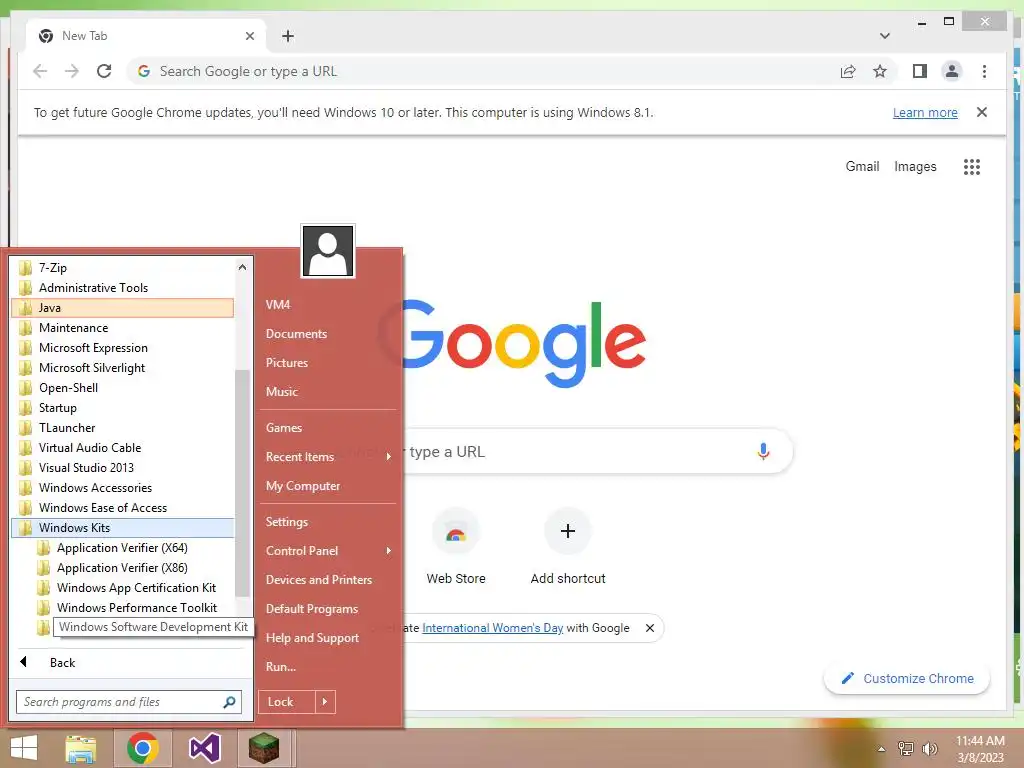The width and height of the screenshot is (1024, 768).
Task: Open the taskbar clock showing 11:44 AM
Action: (x=980, y=749)
